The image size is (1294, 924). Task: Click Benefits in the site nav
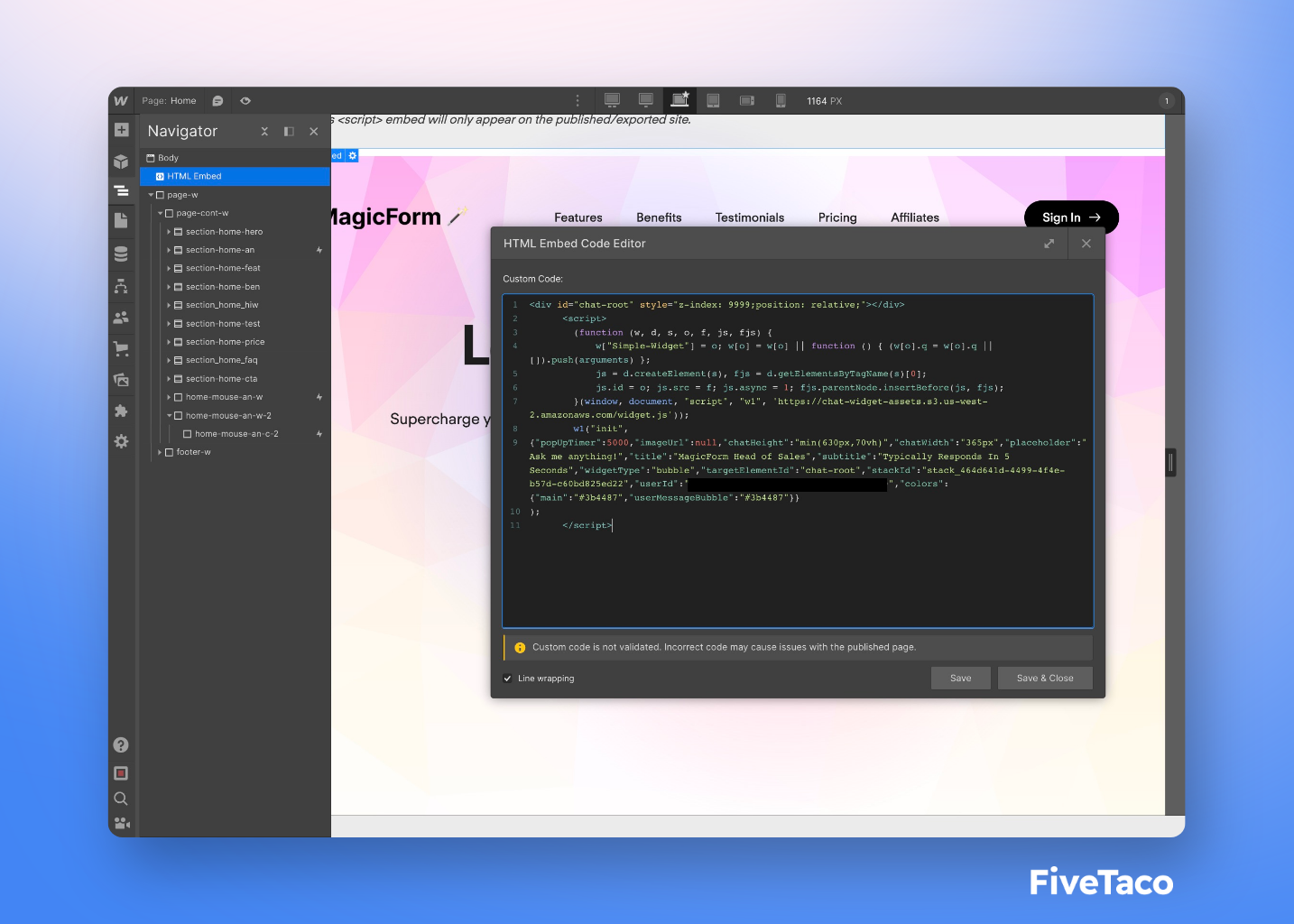659,217
